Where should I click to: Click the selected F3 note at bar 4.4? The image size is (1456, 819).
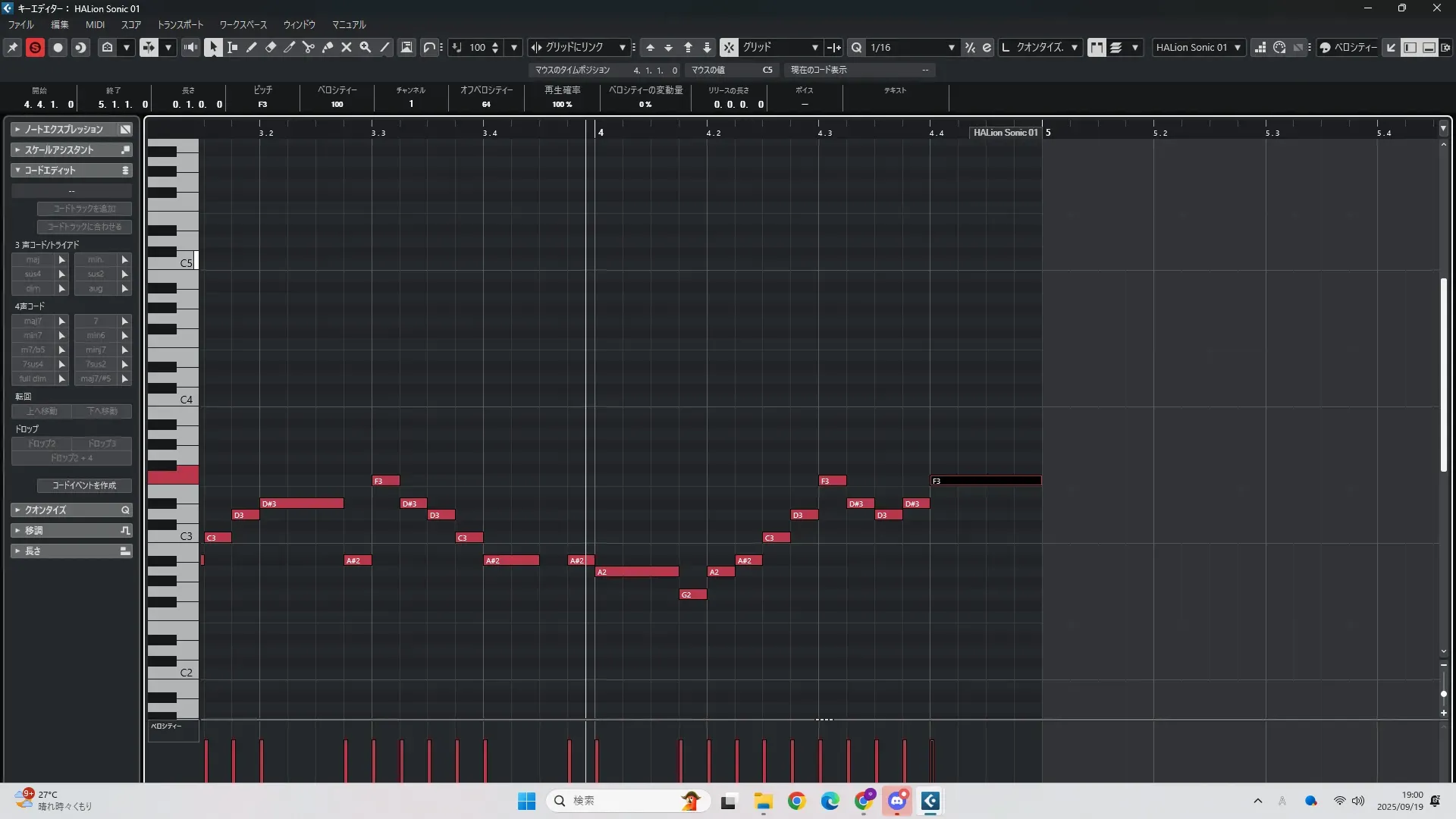click(985, 481)
